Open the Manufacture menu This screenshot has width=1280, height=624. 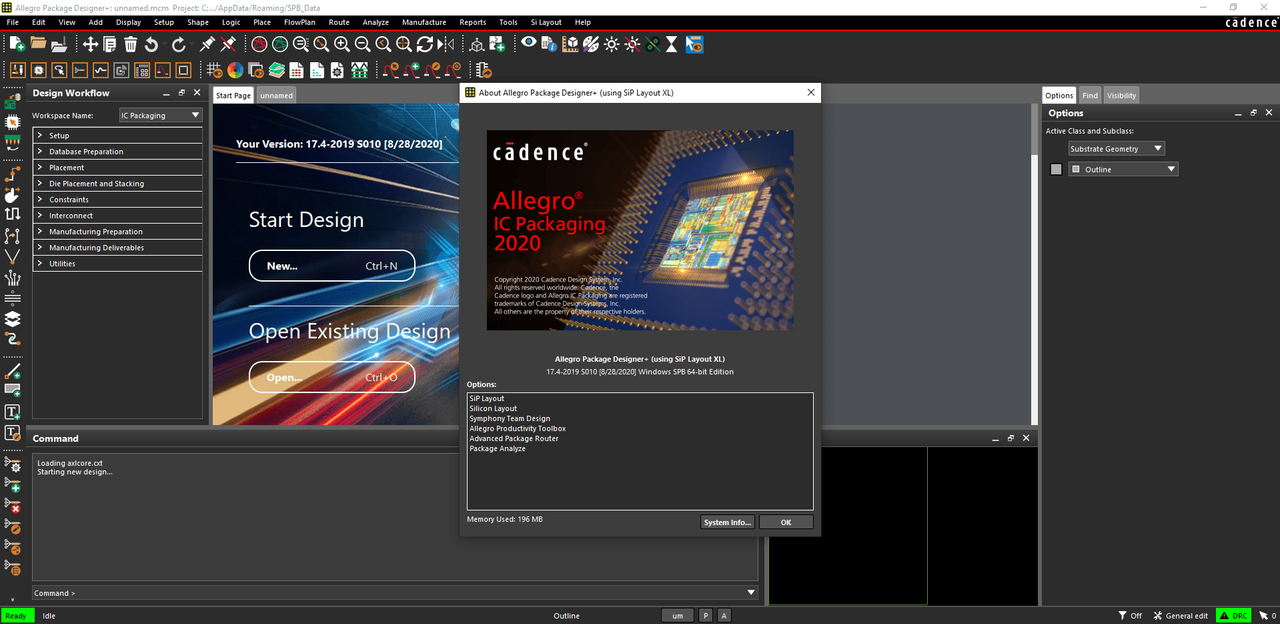424,22
